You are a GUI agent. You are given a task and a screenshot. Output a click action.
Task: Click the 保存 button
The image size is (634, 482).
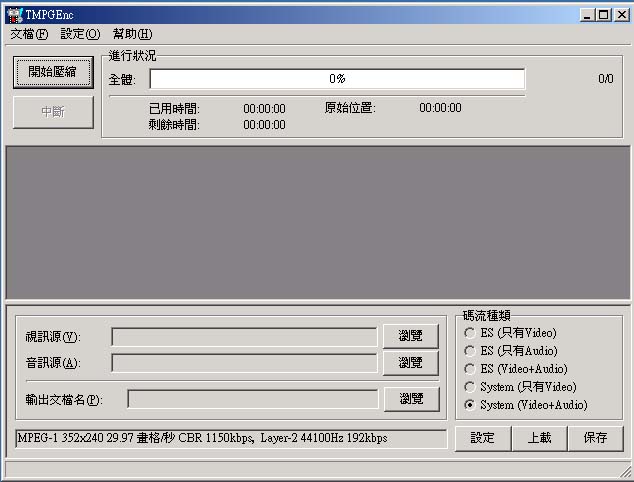595,438
